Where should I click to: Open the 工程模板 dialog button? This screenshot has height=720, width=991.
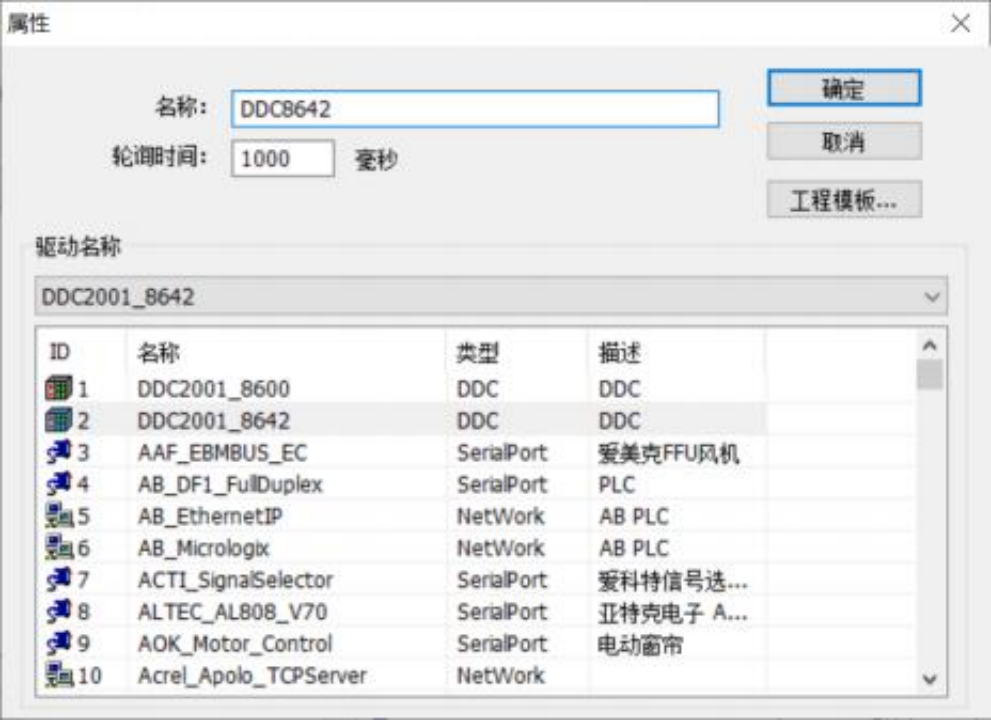click(844, 200)
